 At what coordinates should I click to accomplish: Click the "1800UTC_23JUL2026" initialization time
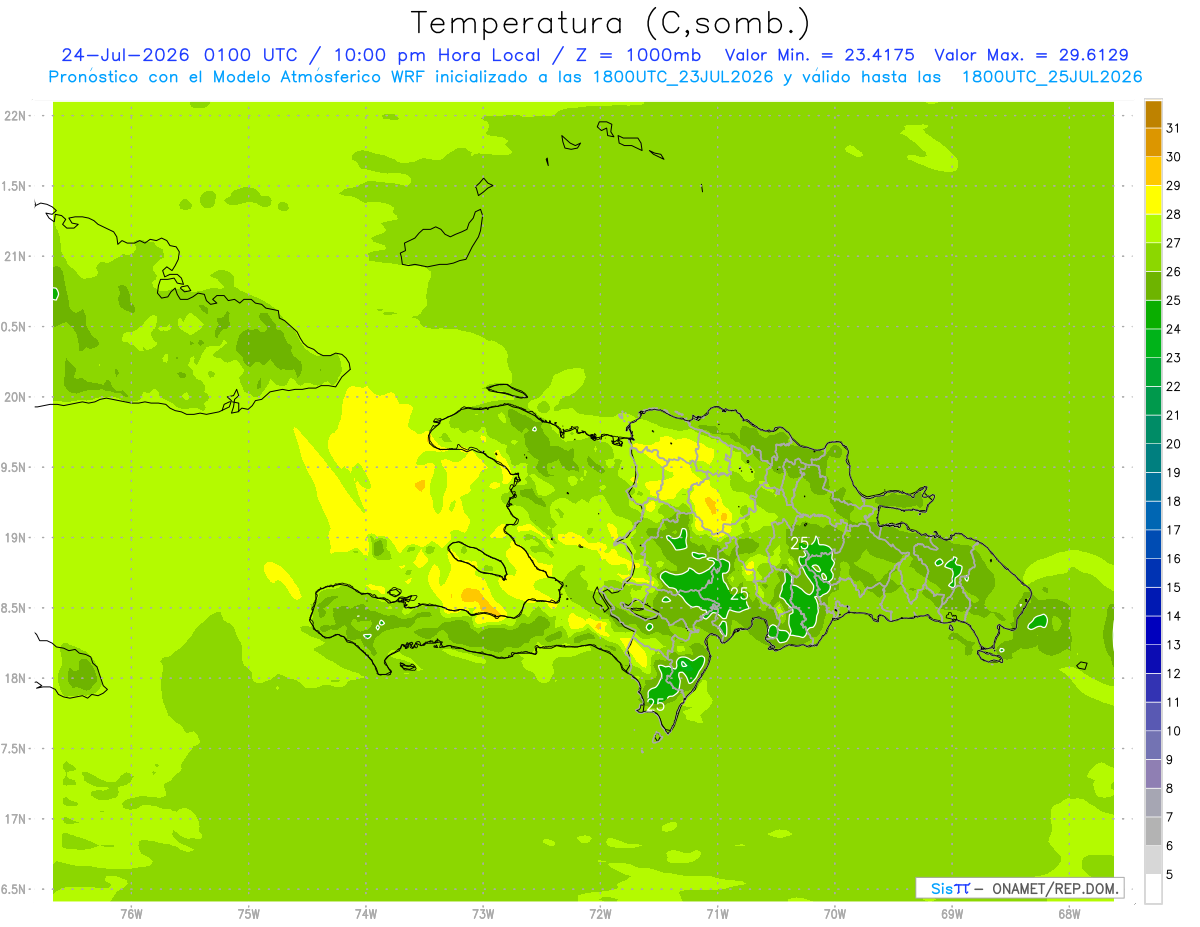pos(681,77)
